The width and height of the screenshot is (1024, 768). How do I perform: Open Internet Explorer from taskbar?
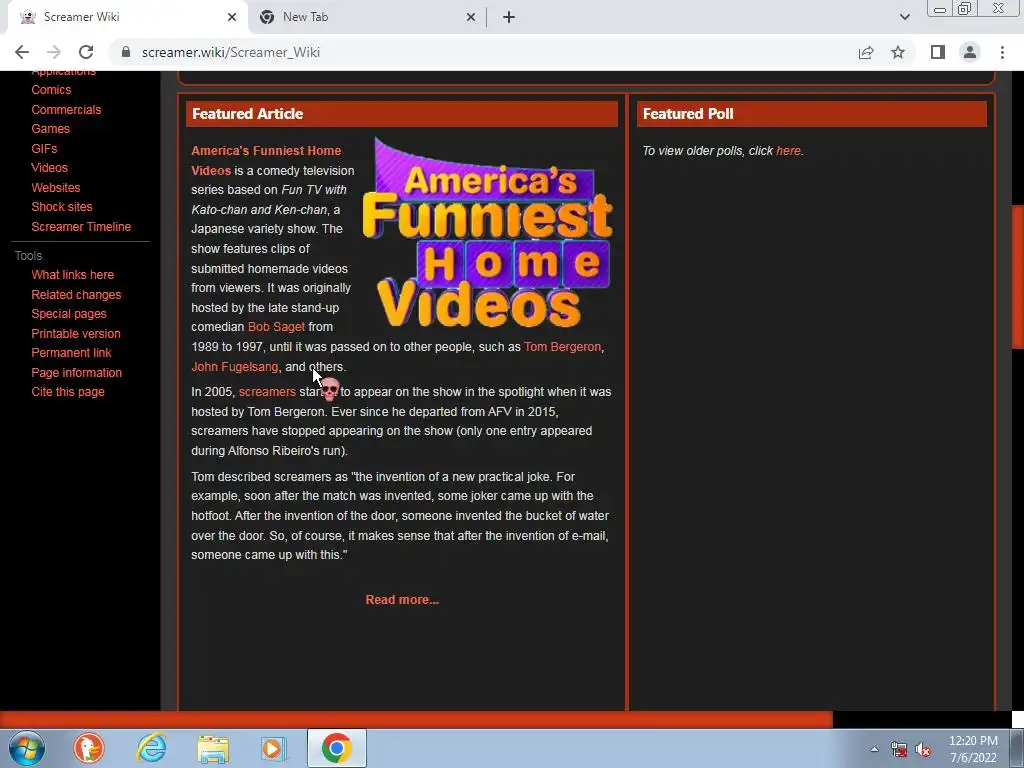click(x=151, y=748)
